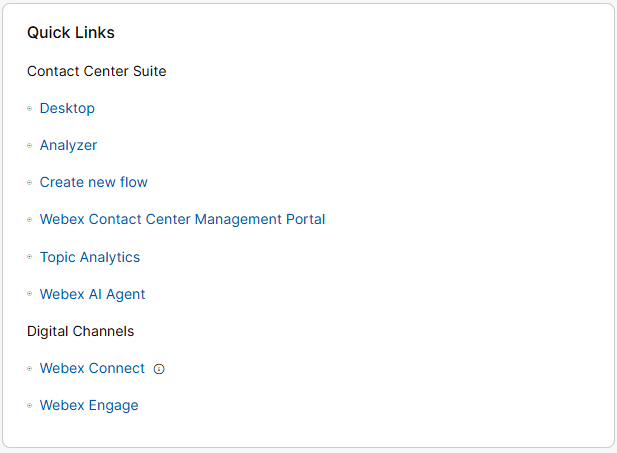Screen dimensions: 617x453
Task: Click the bullet before Webex Connect
Action: point(30,369)
